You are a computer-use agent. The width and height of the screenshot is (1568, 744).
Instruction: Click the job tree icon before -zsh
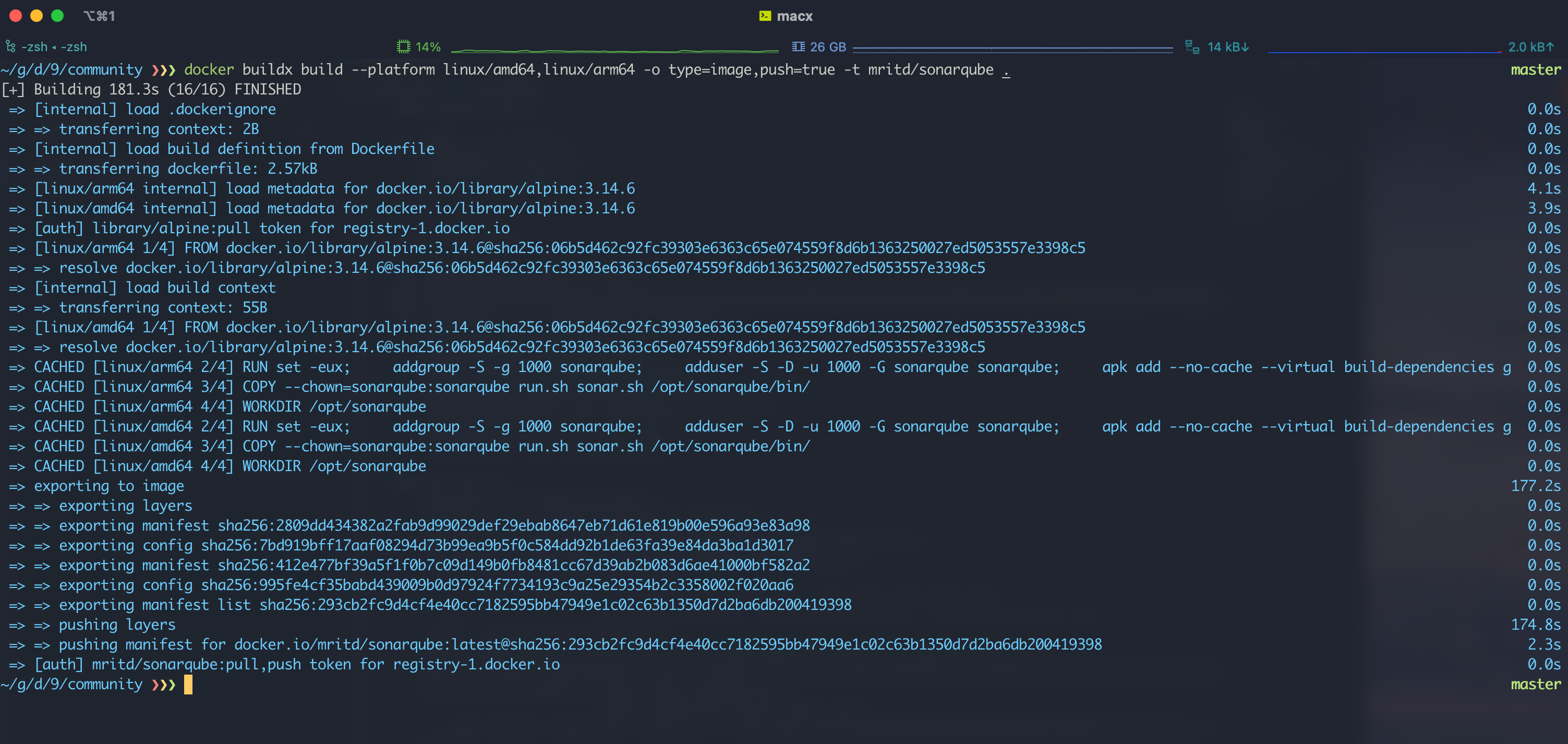point(10,47)
